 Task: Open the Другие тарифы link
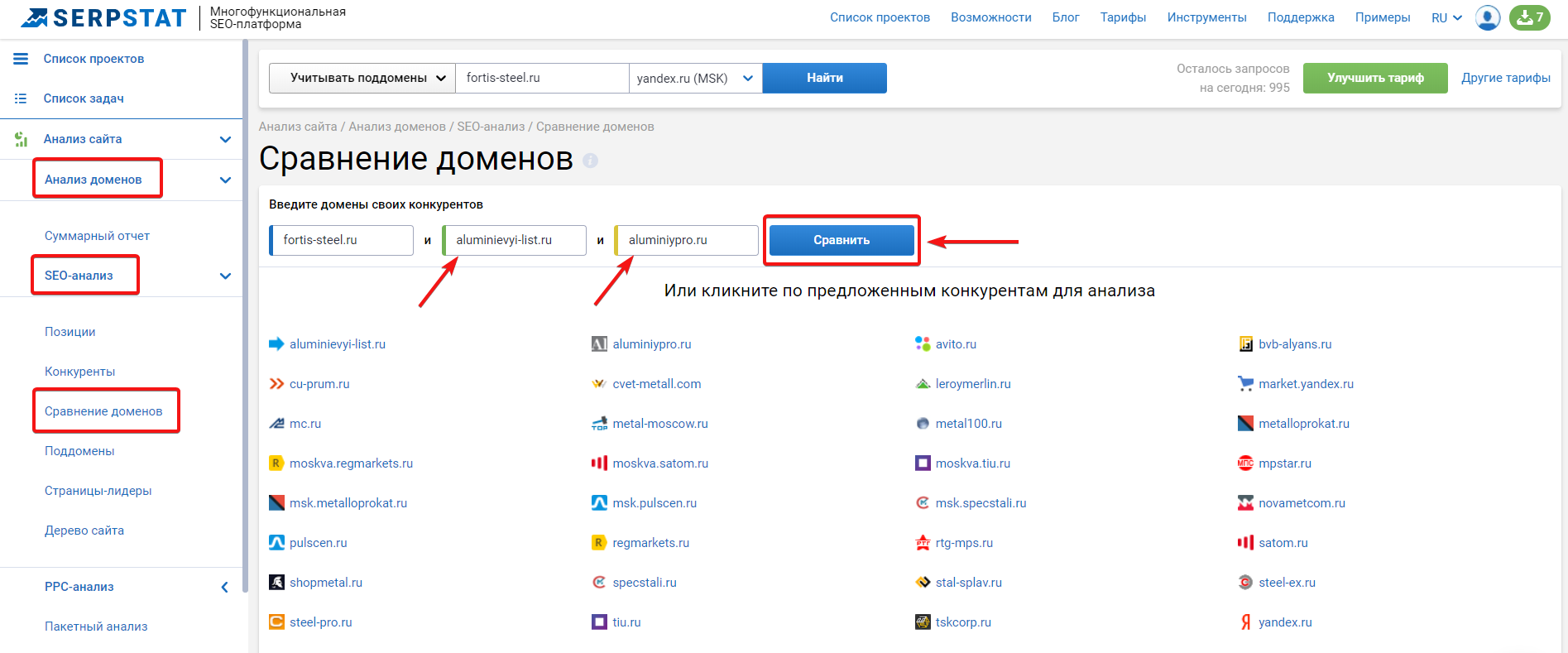pos(1506,78)
